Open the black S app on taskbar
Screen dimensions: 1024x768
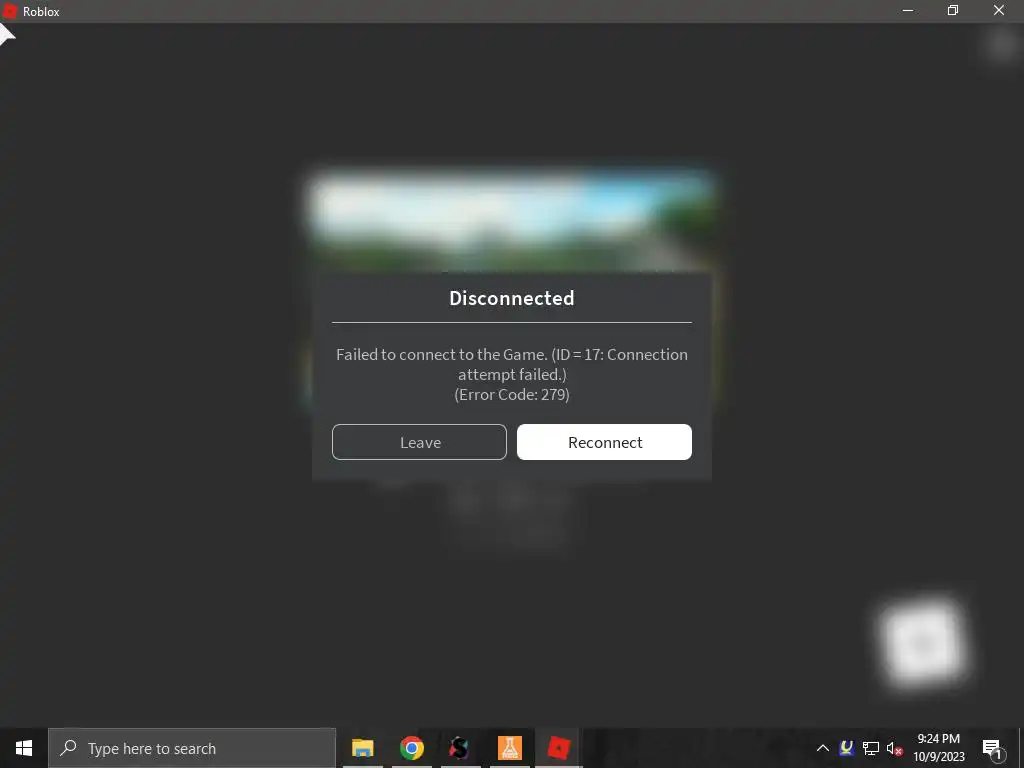[x=460, y=748]
